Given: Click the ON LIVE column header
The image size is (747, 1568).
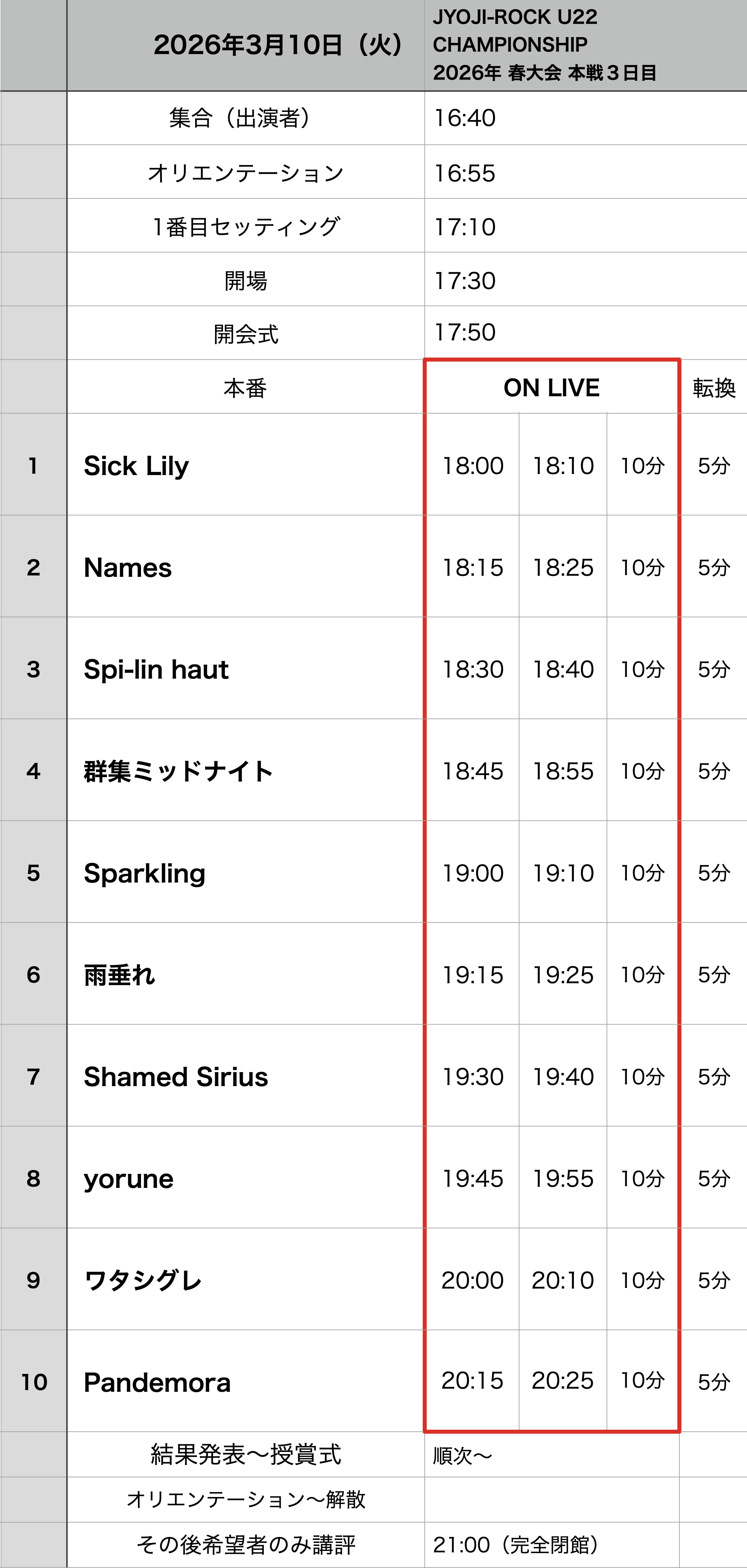Looking at the screenshot, I should (552, 388).
